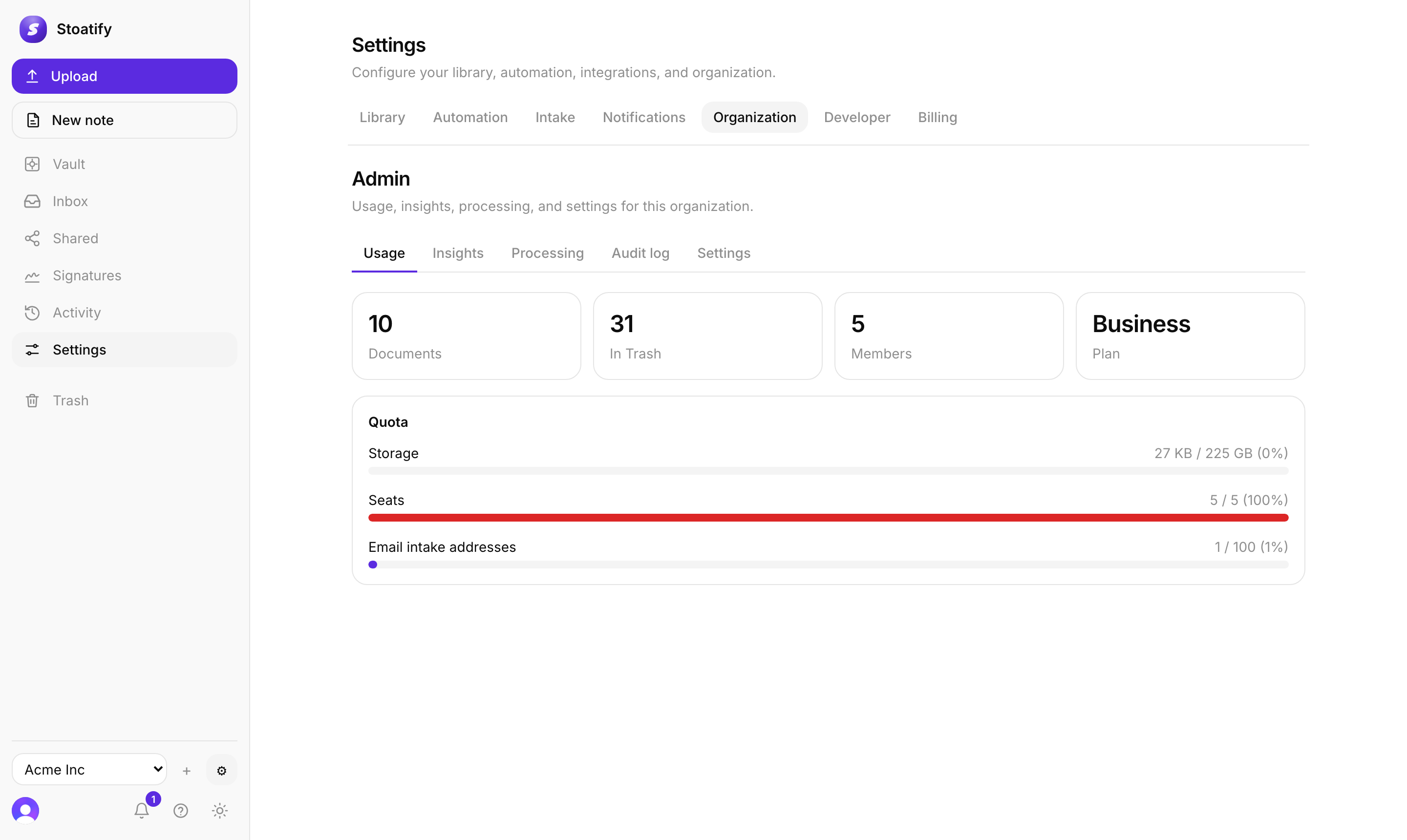Image resolution: width=1407 pixels, height=840 pixels.
Task: Open the Audit log sub-tab
Action: point(640,253)
